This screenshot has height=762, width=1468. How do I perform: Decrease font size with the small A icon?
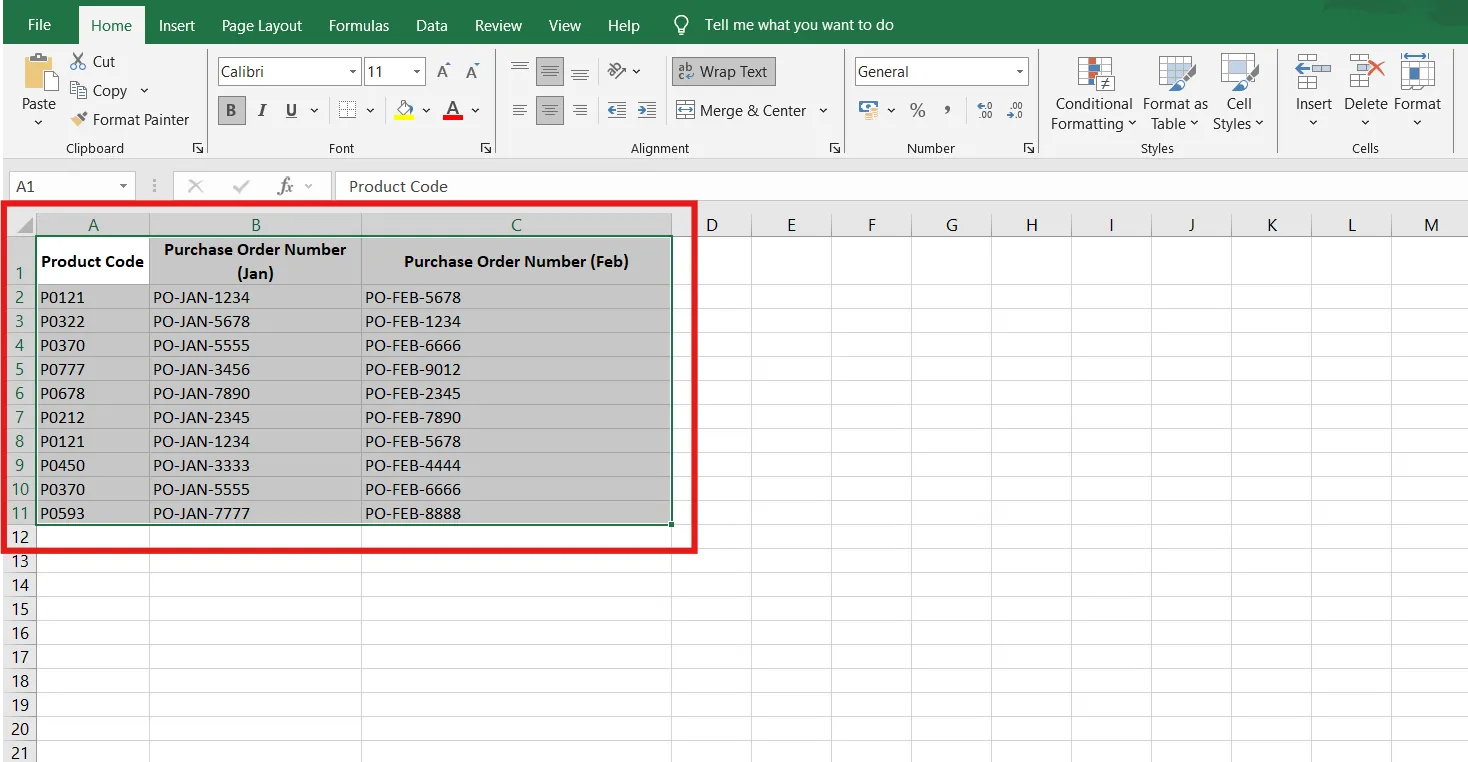point(473,72)
